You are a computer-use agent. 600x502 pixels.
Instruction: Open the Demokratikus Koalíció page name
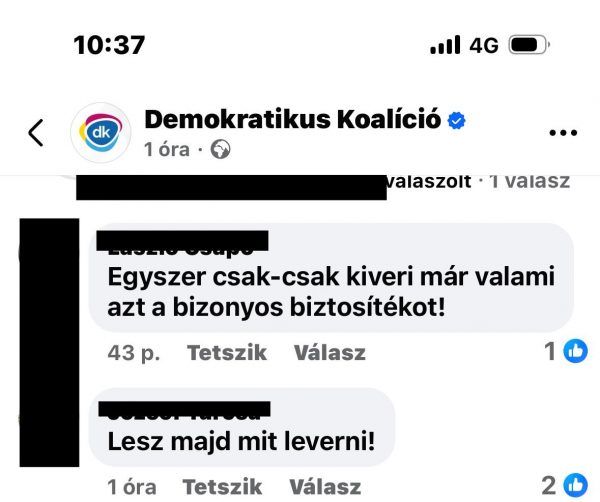coord(293,119)
